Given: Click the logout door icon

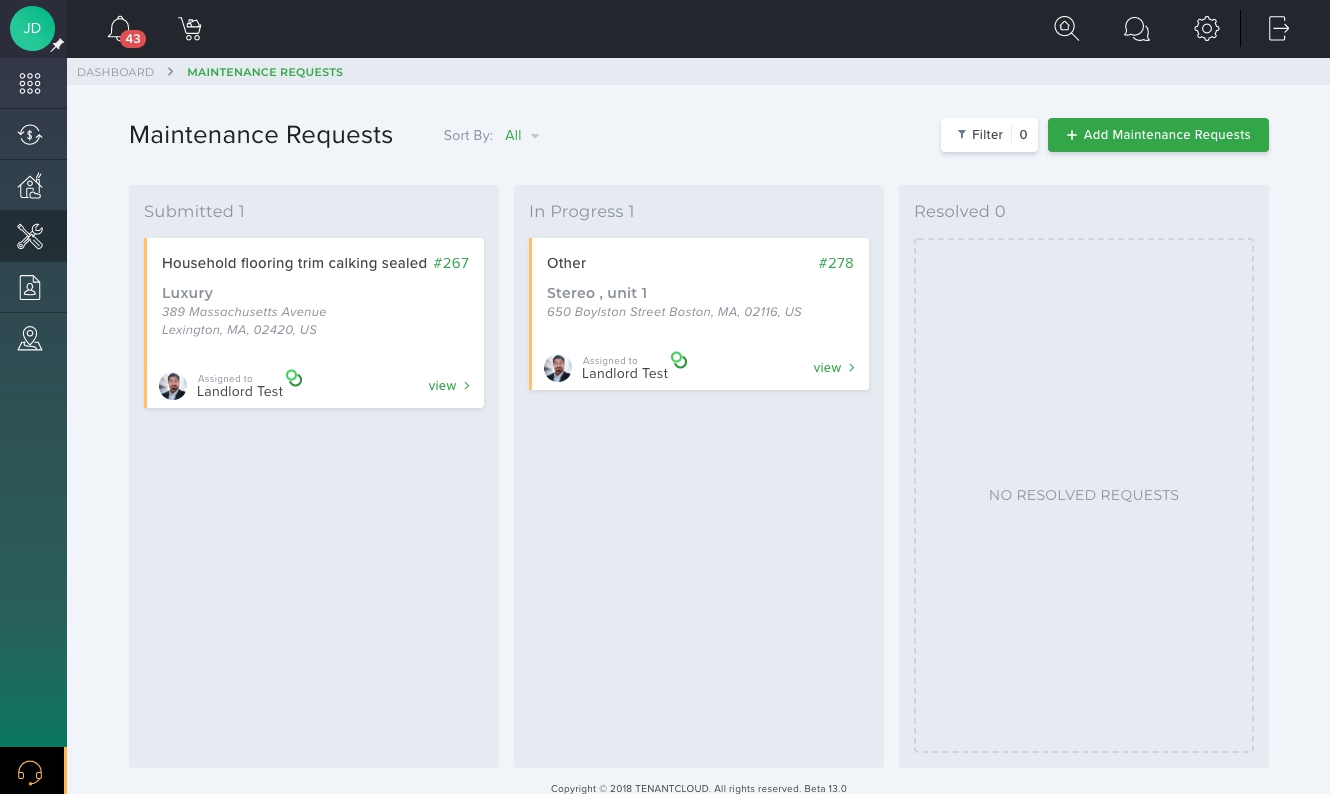Looking at the screenshot, I should (x=1279, y=28).
